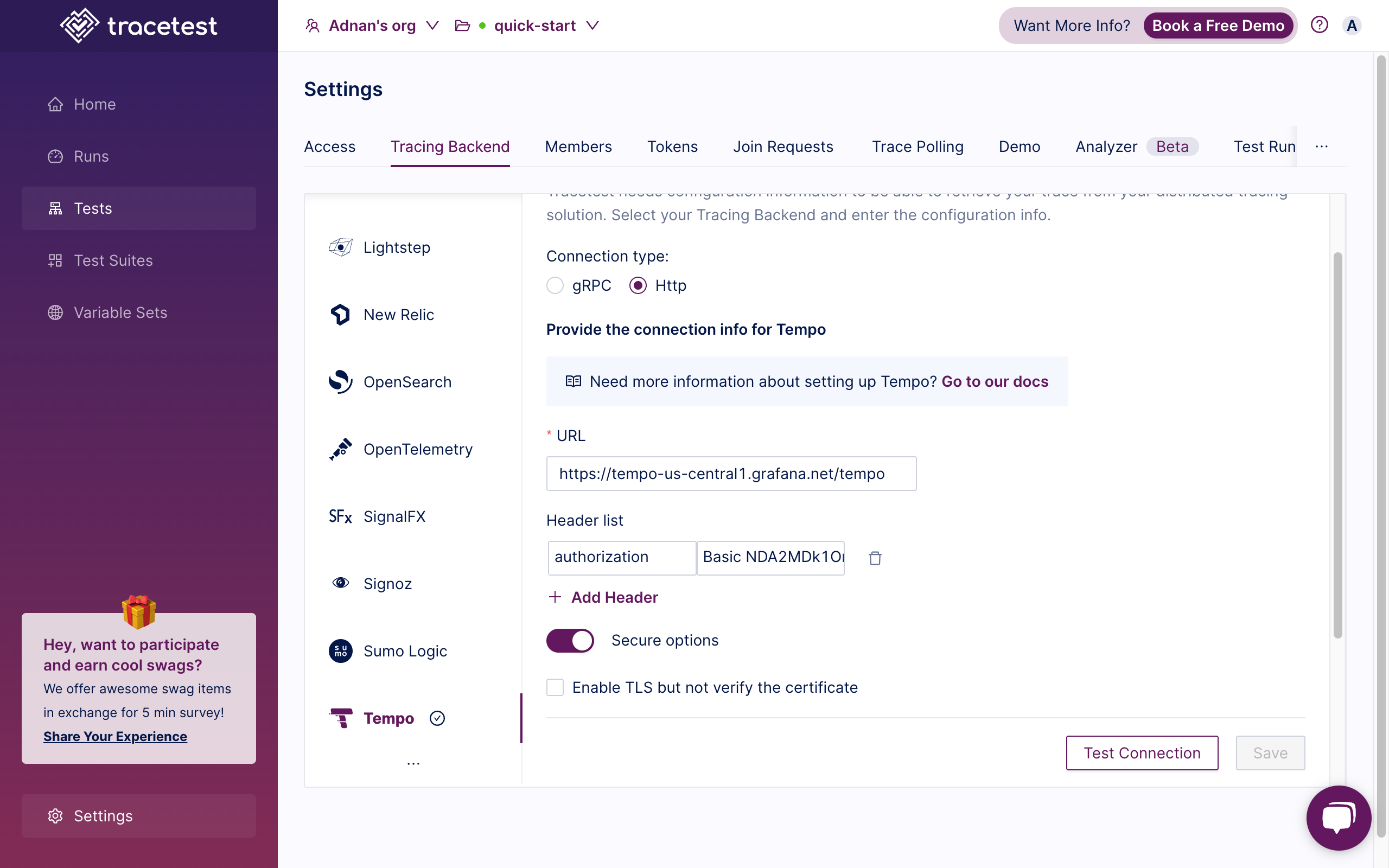Switch to the Demo tab
1389x868 pixels.
coord(1019,146)
